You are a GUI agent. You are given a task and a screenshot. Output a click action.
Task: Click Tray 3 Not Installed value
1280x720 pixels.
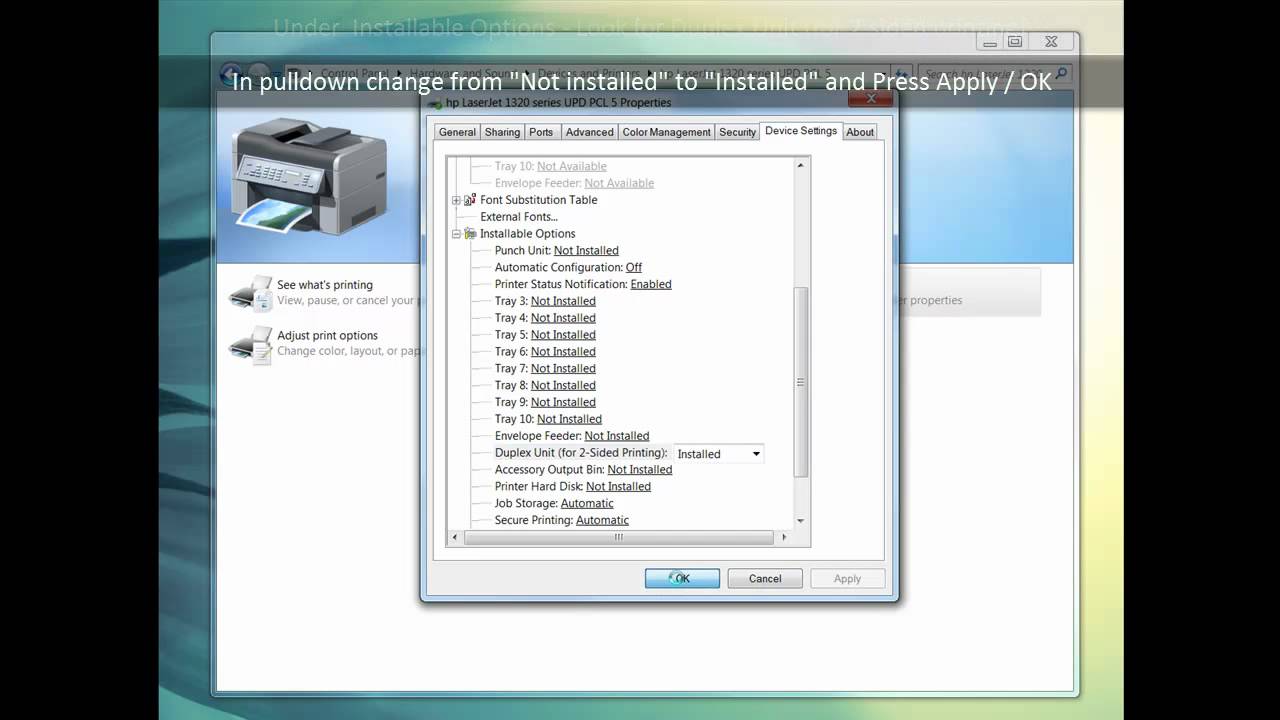click(563, 301)
